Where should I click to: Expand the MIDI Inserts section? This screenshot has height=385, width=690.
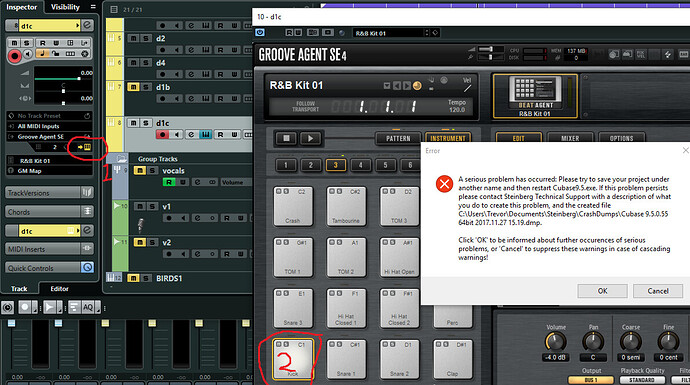pos(49,249)
